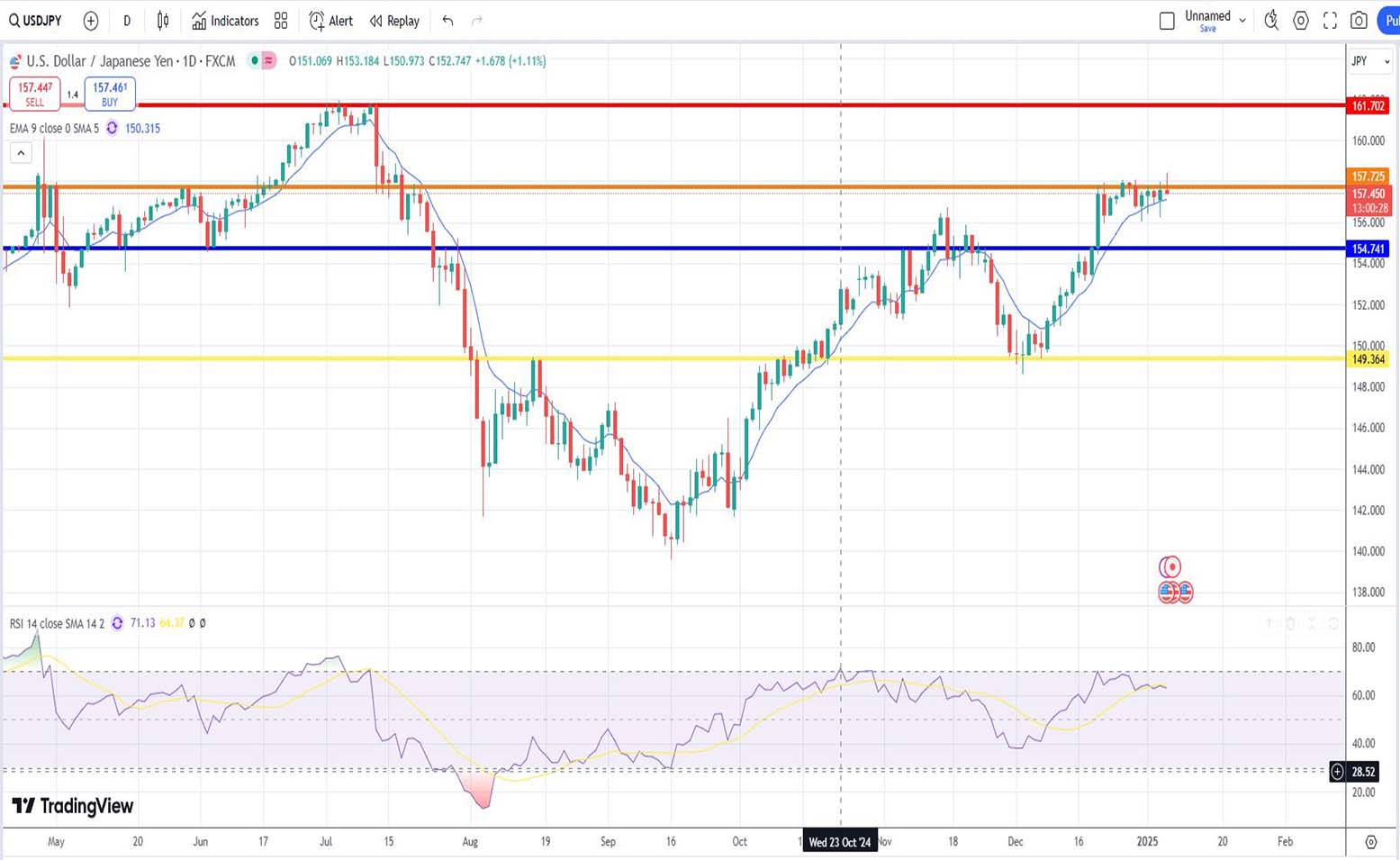Click the undo arrow
Screen dimensions: 1400x860
pyautogui.click(x=447, y=21)
